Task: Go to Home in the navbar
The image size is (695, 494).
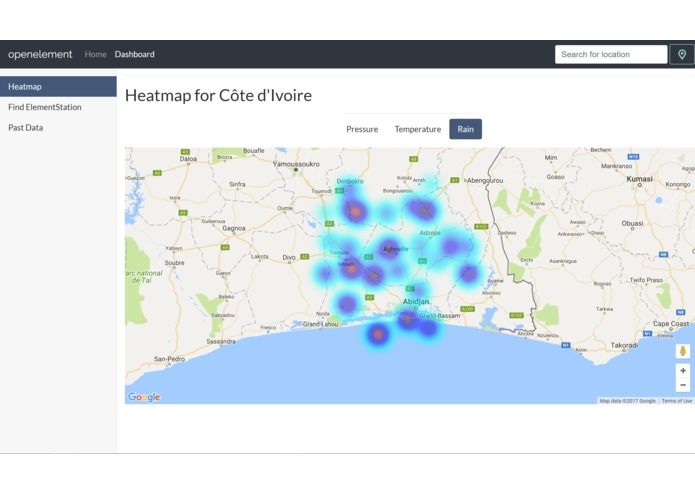Action: (95, 54)
